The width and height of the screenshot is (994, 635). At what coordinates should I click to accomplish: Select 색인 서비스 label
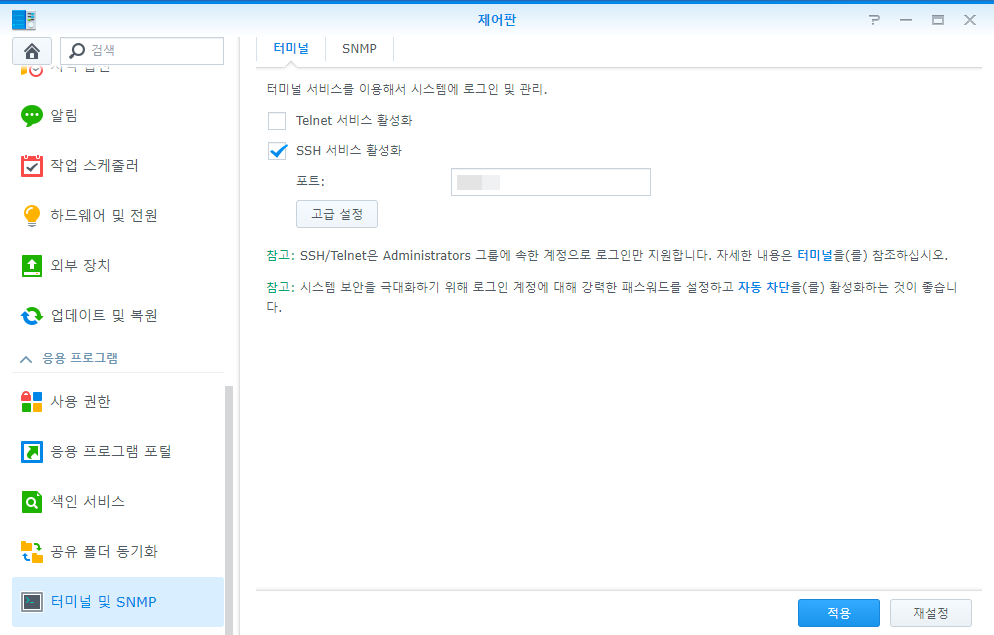[87, 502]
